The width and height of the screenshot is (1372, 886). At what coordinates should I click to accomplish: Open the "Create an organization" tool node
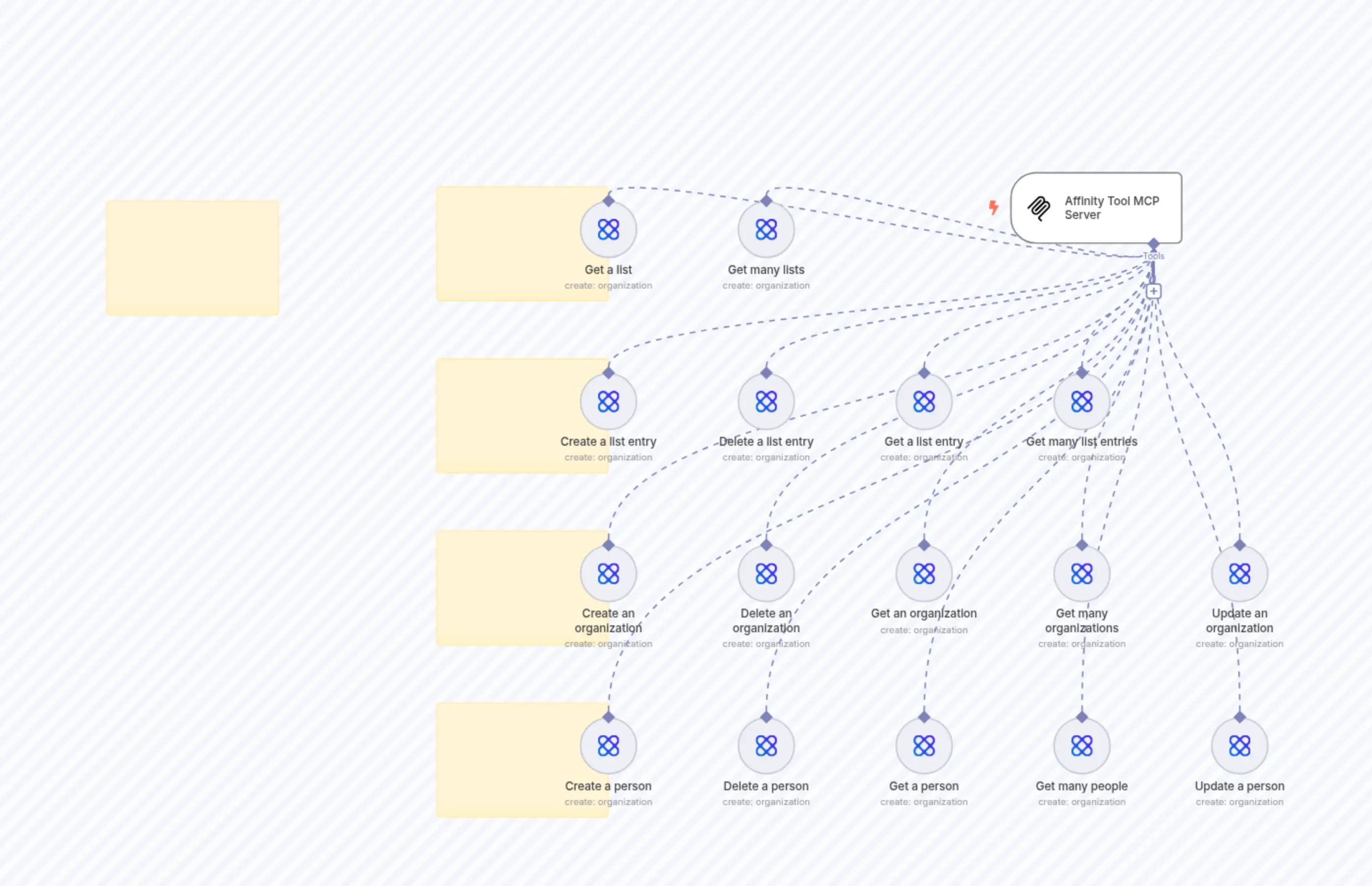click(x=608, y=574)
